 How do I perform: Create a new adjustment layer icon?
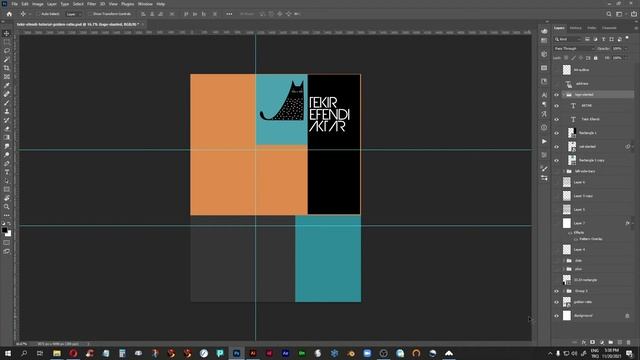click(602, 342)
